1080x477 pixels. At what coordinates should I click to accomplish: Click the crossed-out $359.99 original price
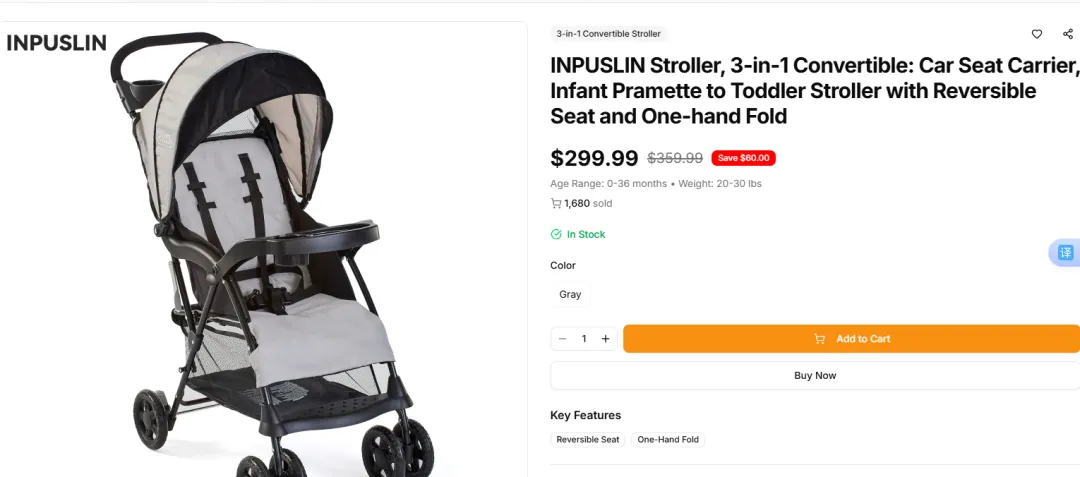coord(675,158)
